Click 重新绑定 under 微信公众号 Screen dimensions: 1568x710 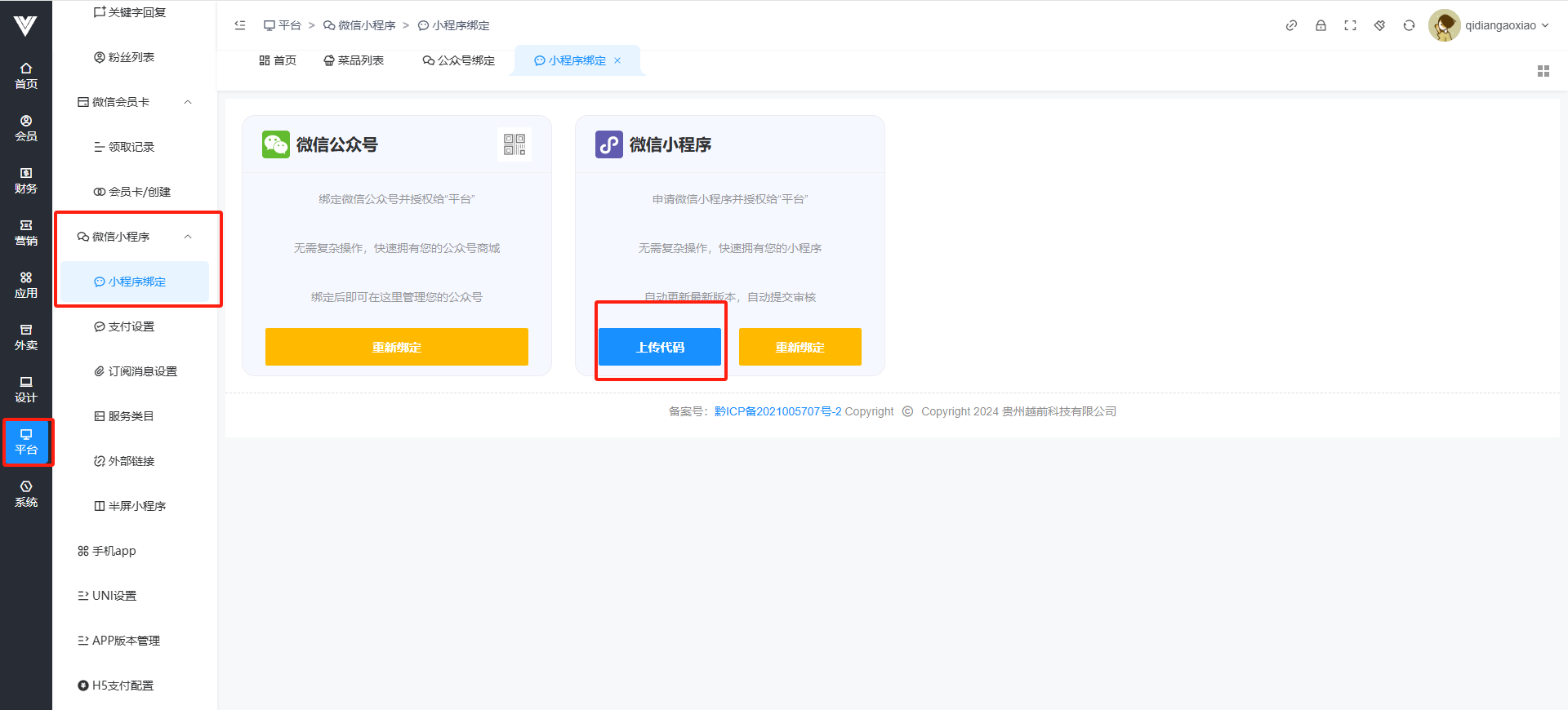coord(396,347)
